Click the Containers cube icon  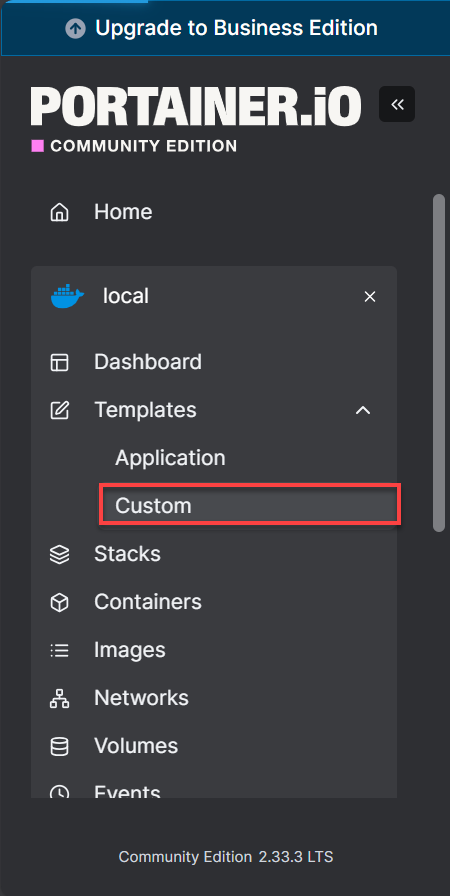pyautogui.click(x=59, y=602)
